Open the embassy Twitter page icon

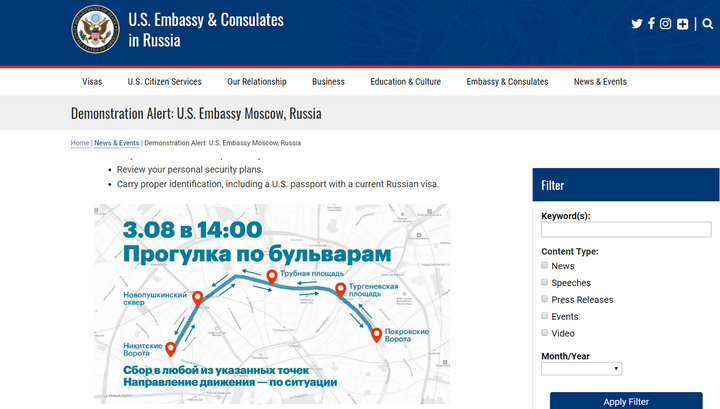636,23
